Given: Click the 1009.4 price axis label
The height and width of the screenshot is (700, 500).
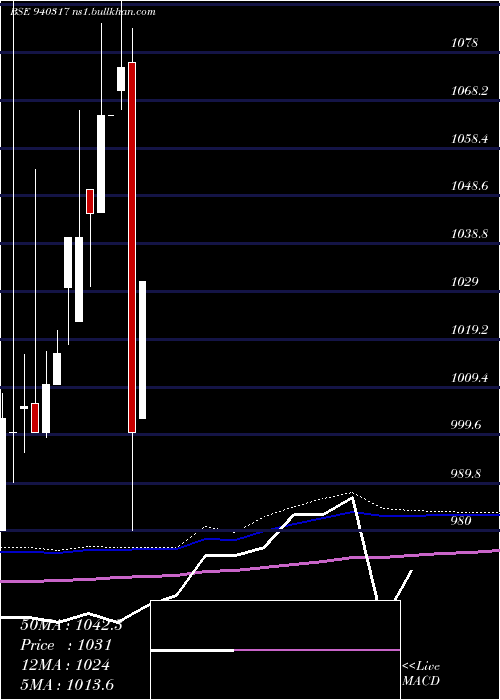Looking at the screenshot, I should (x=469, y=378).
